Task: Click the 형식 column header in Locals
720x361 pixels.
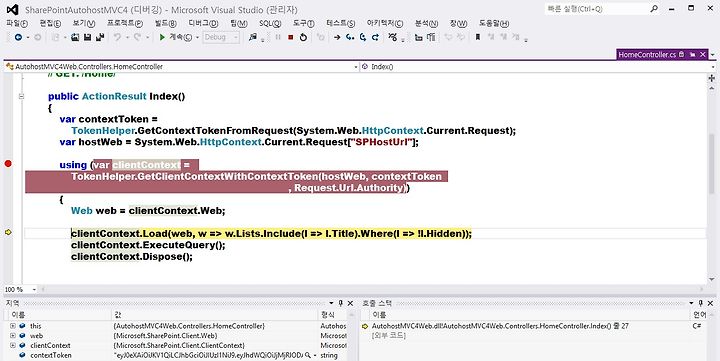Action: pyautogui.click(x=333, y=315)
